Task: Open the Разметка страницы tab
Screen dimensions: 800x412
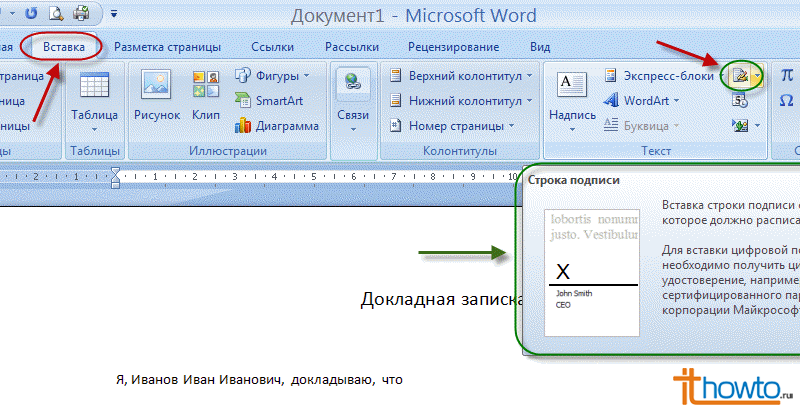Action: pos(167,47)
